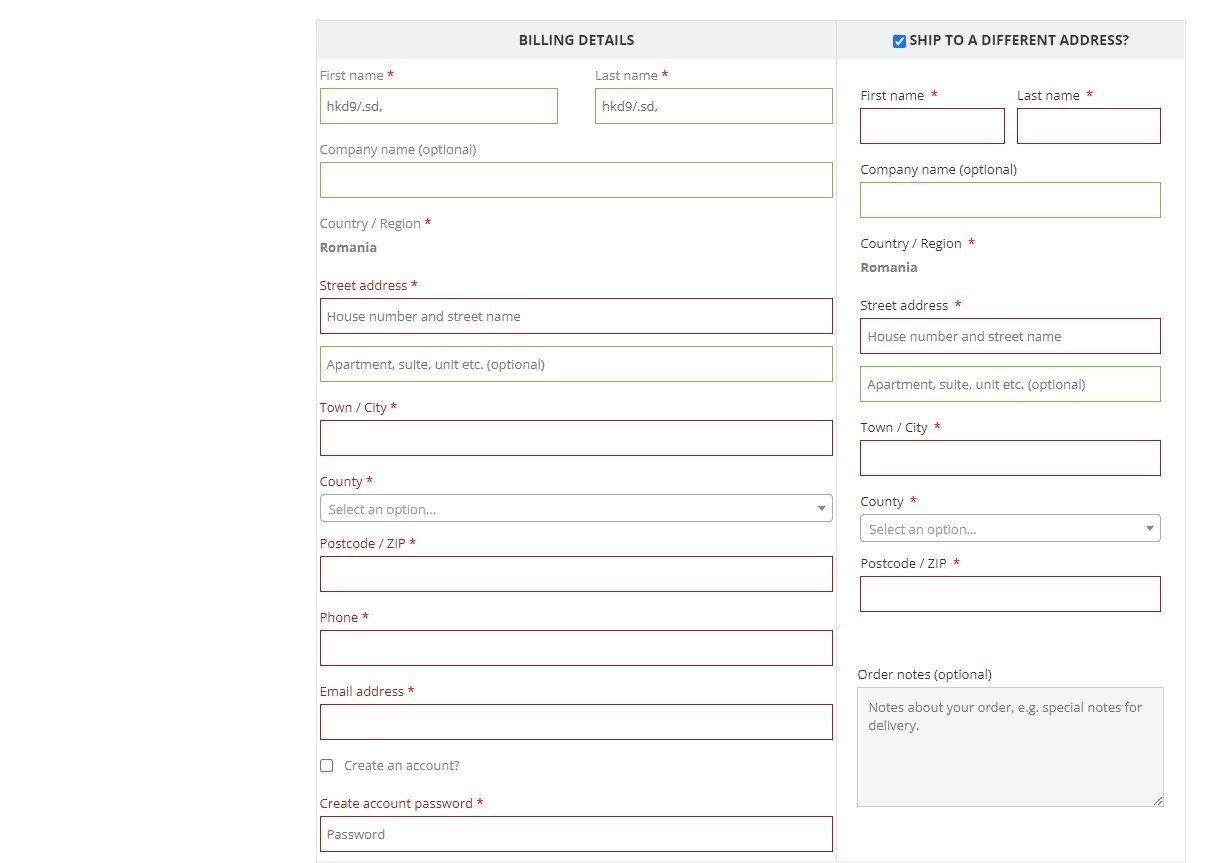The height and width of the screenshot is (863, 1207).
Task: Uncheck Ship to a different address checkbox
Action: 899,41
